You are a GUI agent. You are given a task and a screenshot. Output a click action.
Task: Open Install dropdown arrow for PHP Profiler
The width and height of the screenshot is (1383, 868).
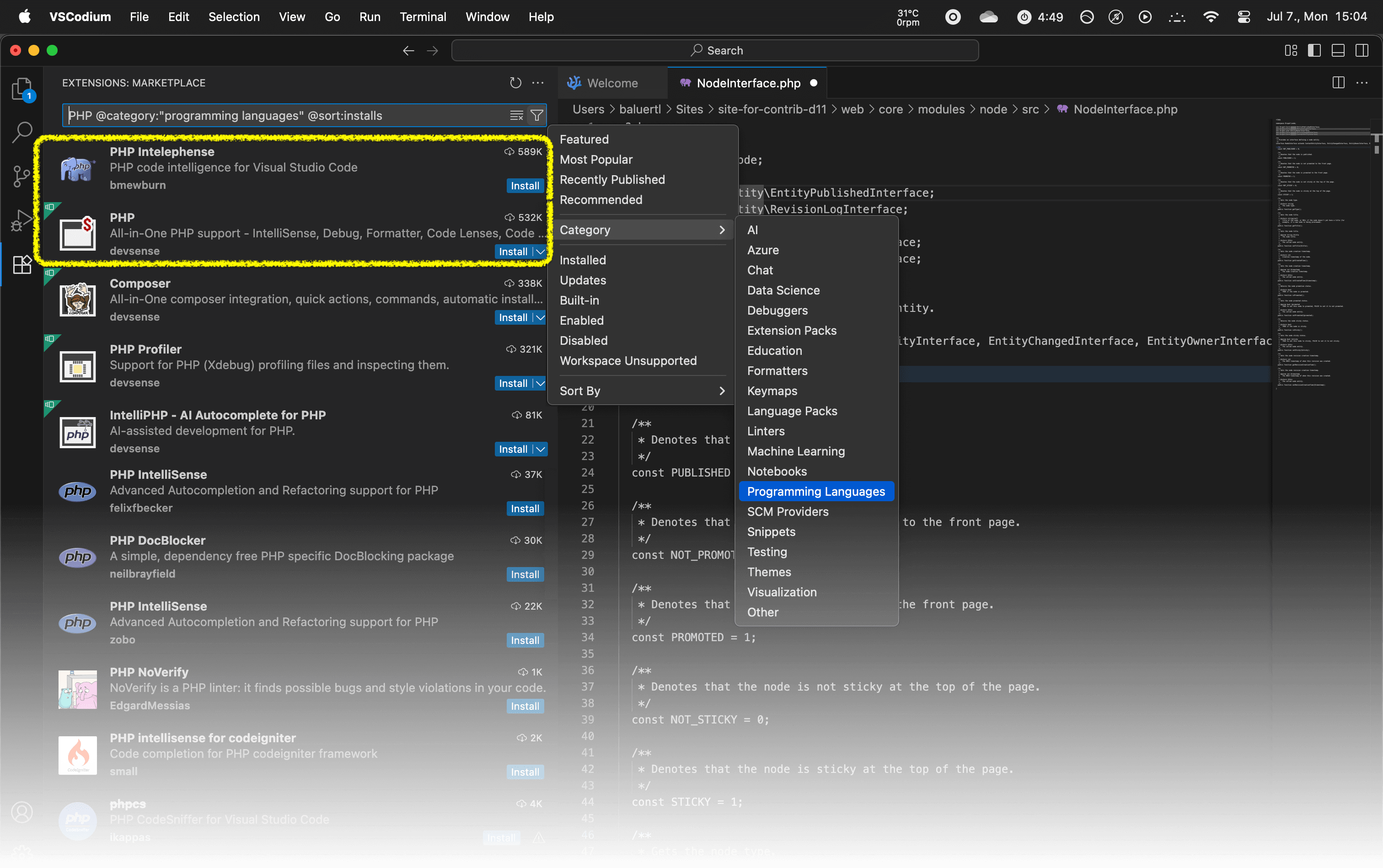tap(540, 383)
